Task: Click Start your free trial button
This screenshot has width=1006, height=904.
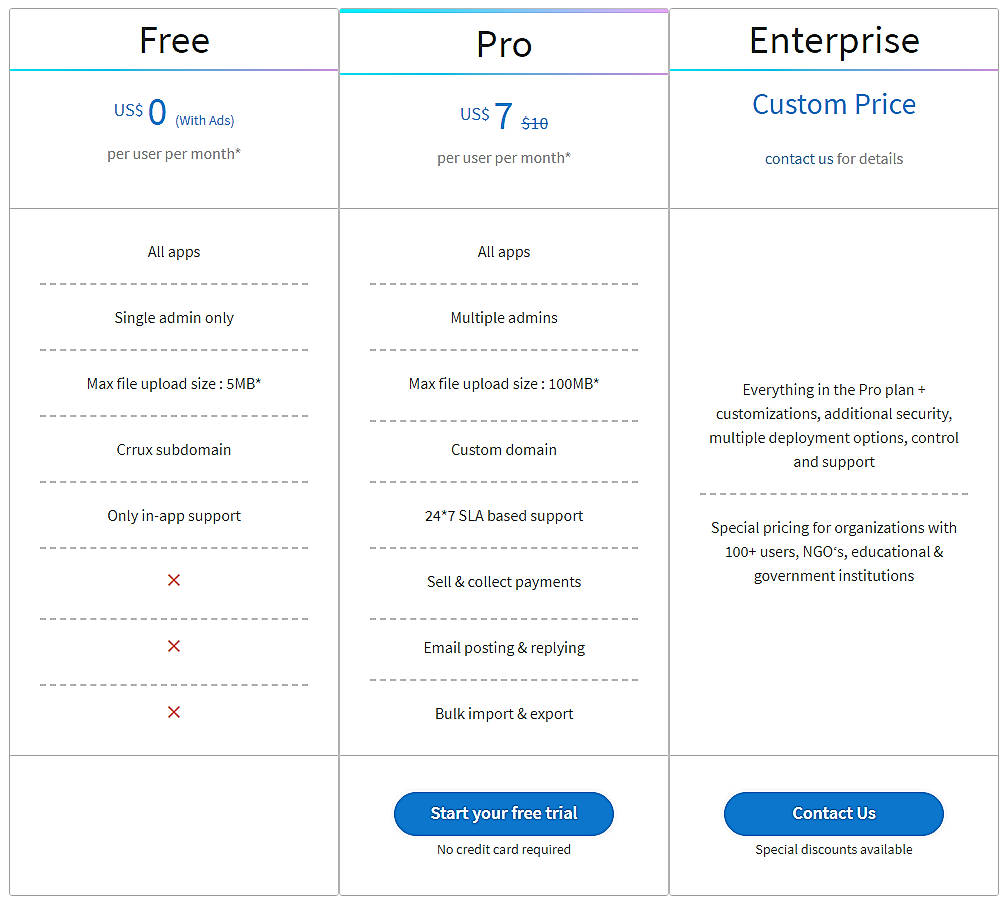Action: tap(504, 813)
